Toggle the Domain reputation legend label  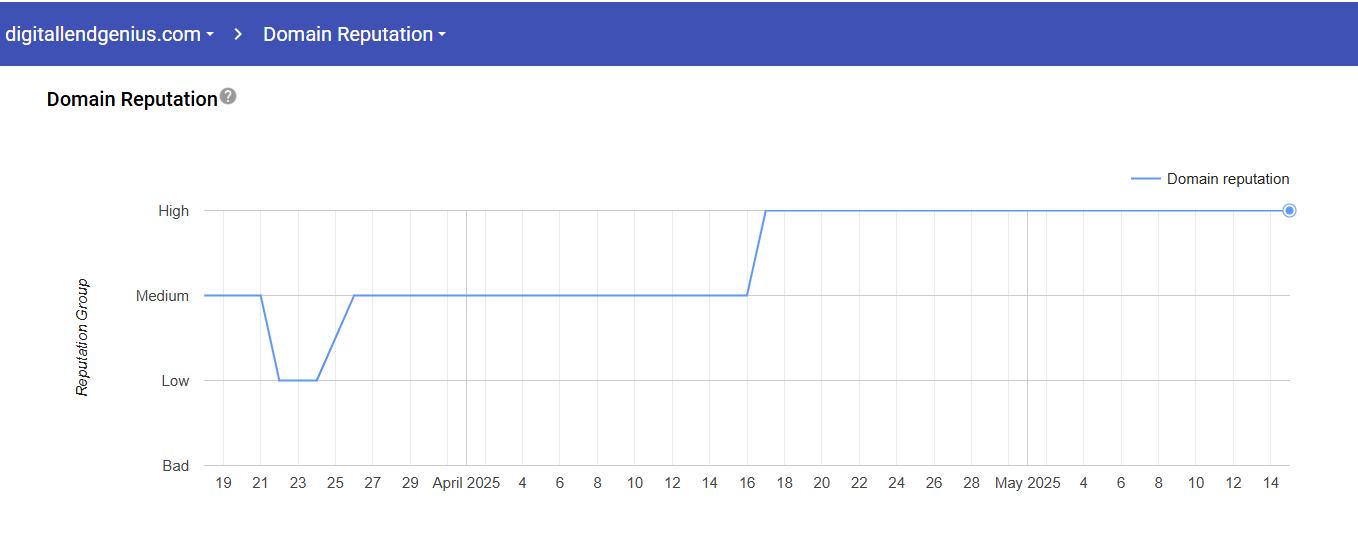(1228, 179)
